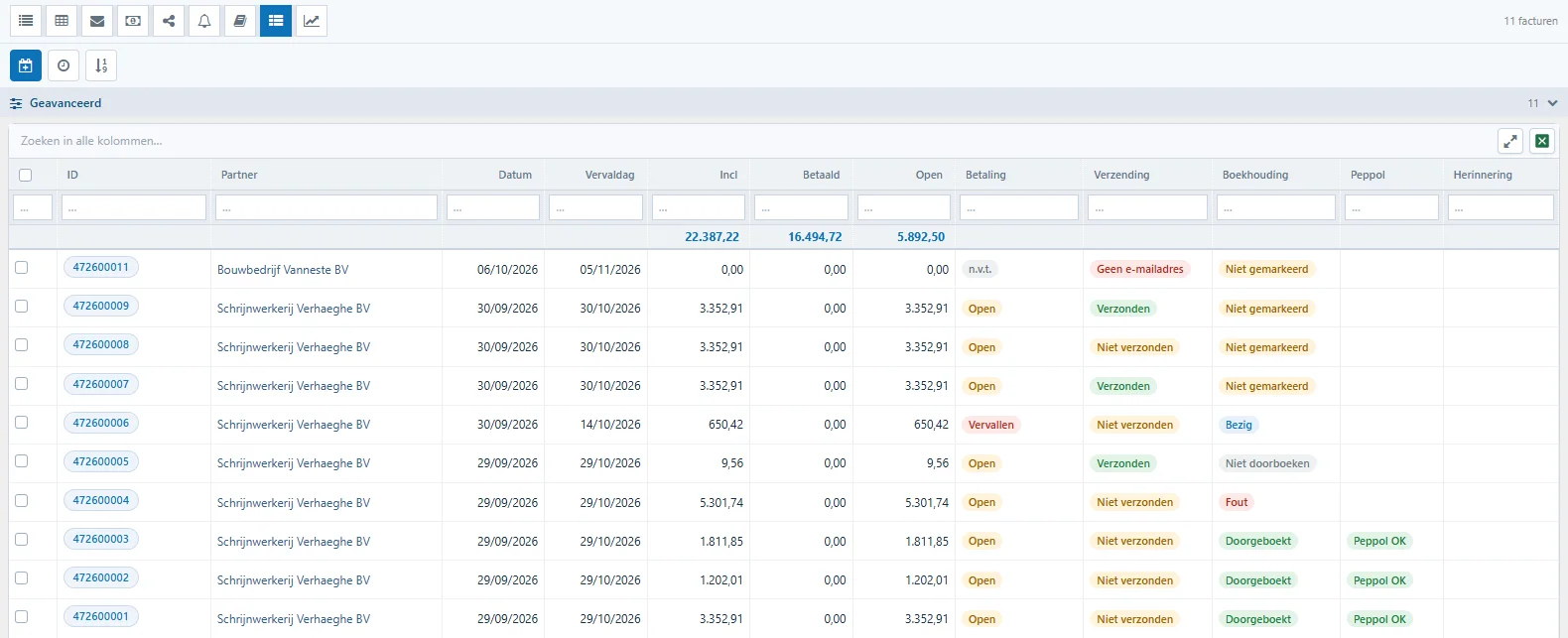1568x638 pixels.
Task: Select the checkbox for invoice 472600006
Action: coord(22,423)
